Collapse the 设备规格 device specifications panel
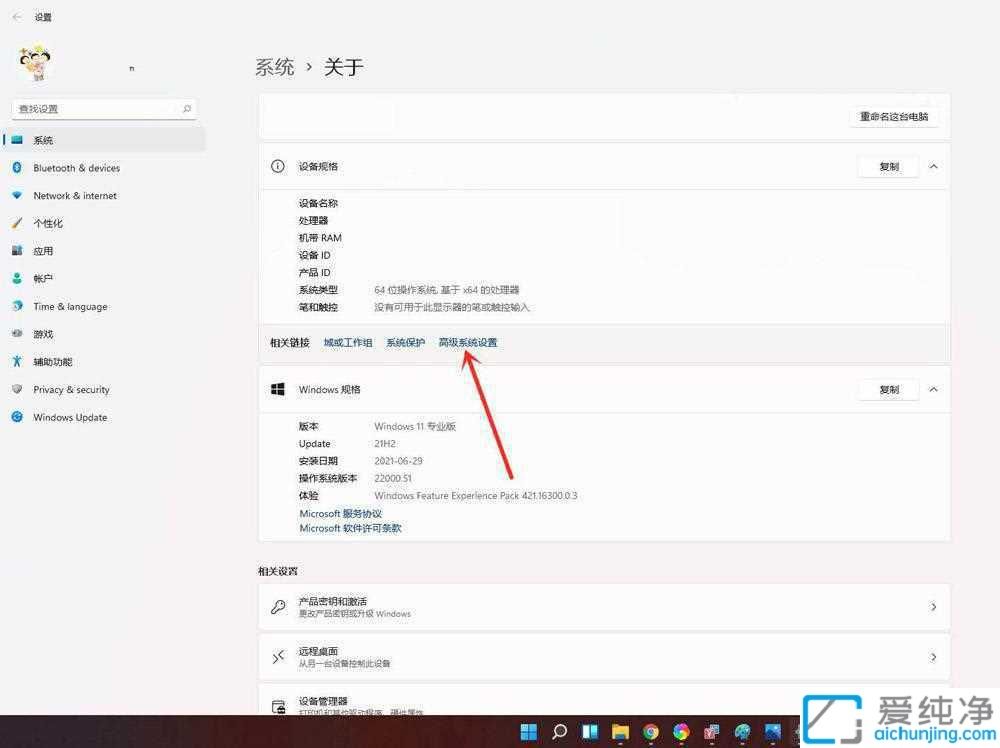 point(932,167)
